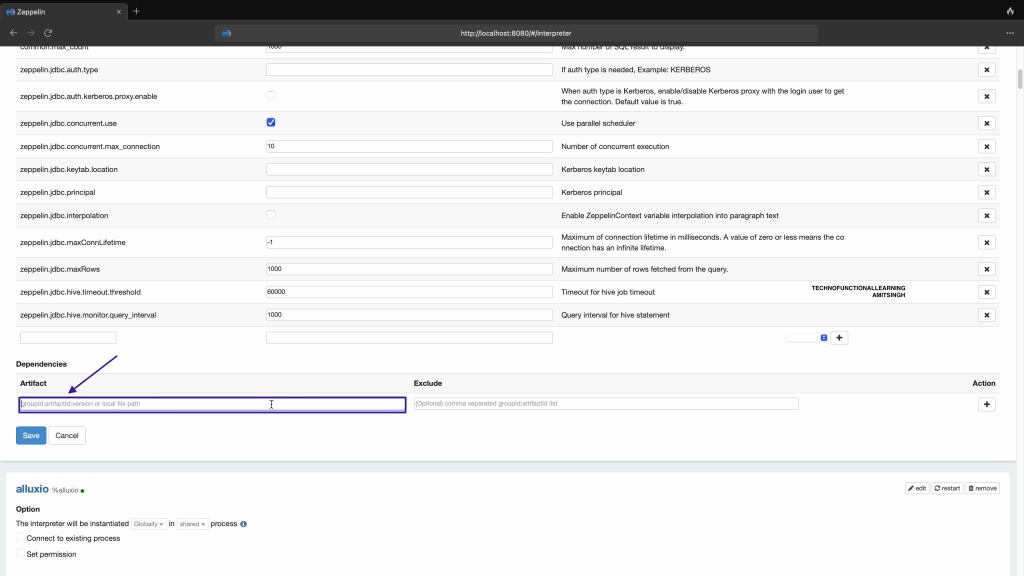Remove the zeppelin.jdbc.principal property
The image size is (1024, 576).
[x=986, y=192]
